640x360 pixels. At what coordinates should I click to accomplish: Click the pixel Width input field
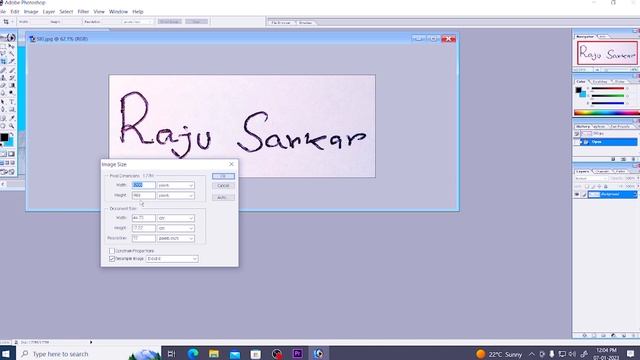click(144, 185)
